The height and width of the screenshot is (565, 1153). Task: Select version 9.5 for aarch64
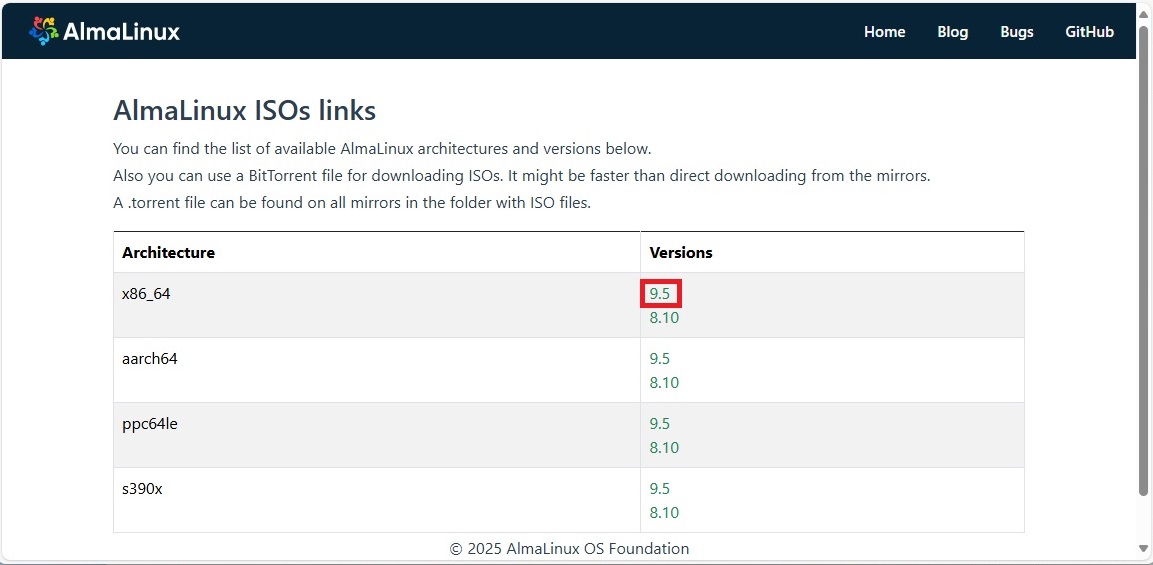[660, 359]
